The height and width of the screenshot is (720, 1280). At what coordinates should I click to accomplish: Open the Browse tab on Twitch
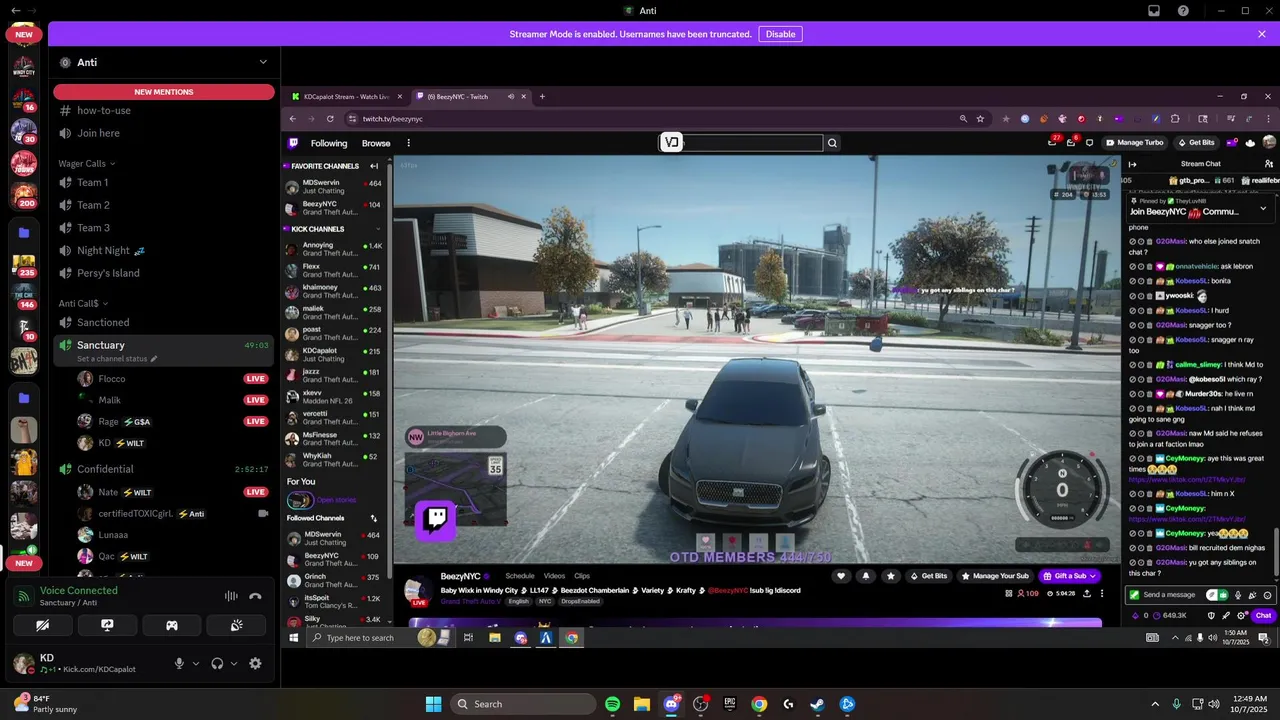pos(376,143)
